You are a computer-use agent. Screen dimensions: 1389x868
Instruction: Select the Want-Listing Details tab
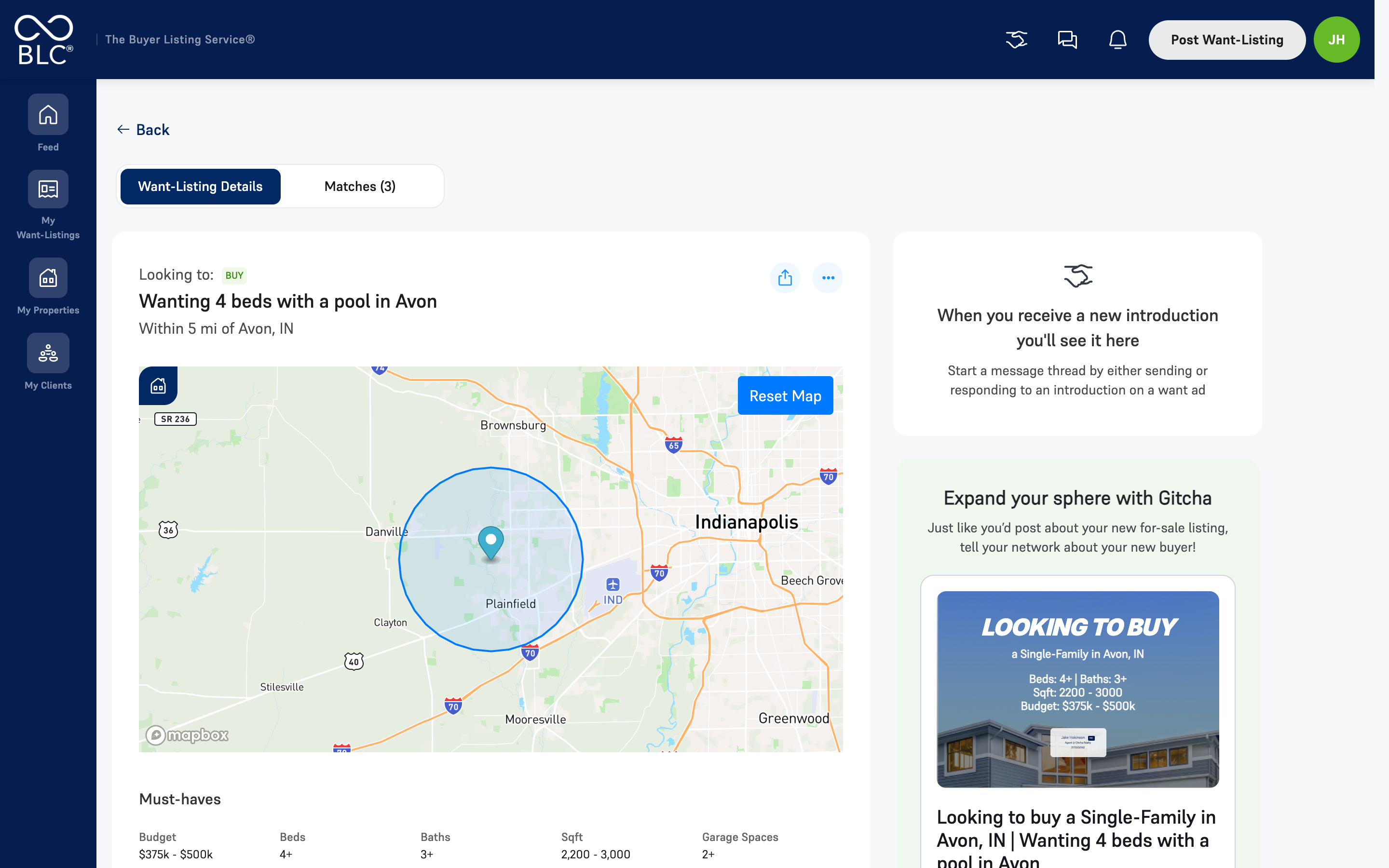point(200,187)
